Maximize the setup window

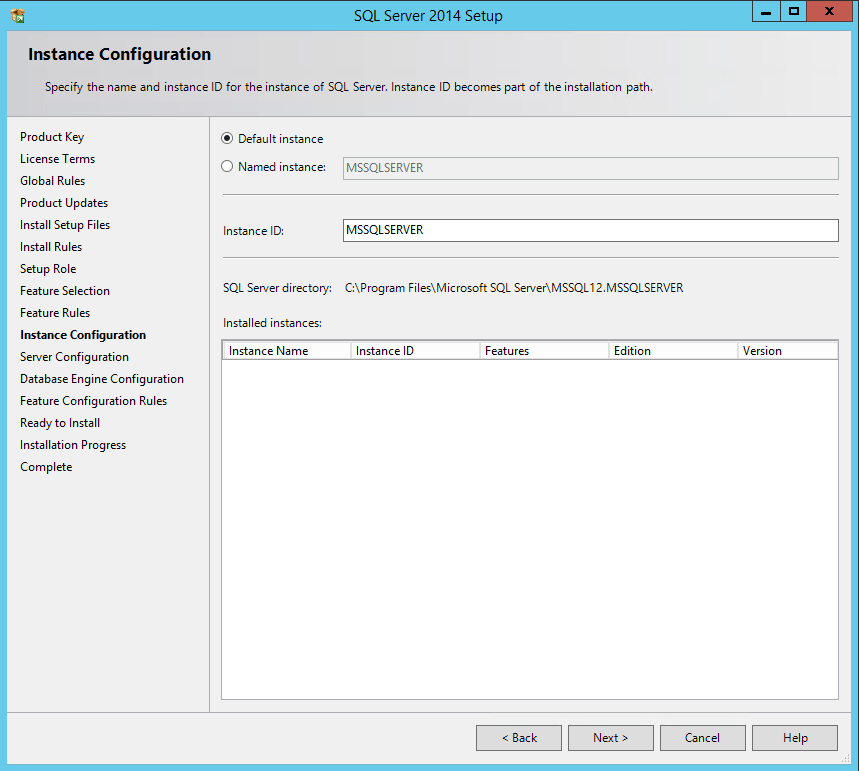[x=794, y=12]
